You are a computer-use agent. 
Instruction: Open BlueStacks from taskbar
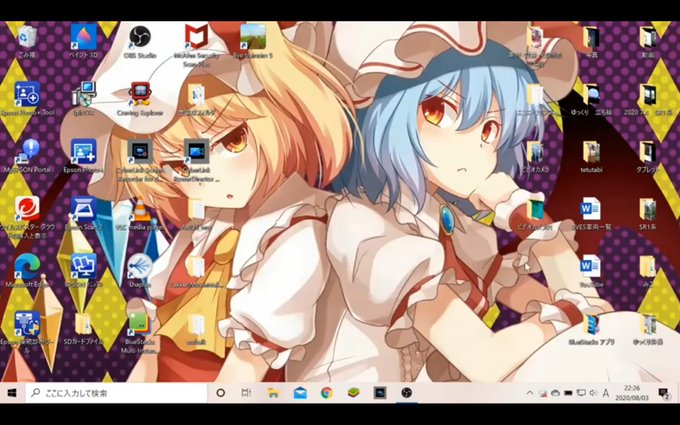(x=353, y=393)
